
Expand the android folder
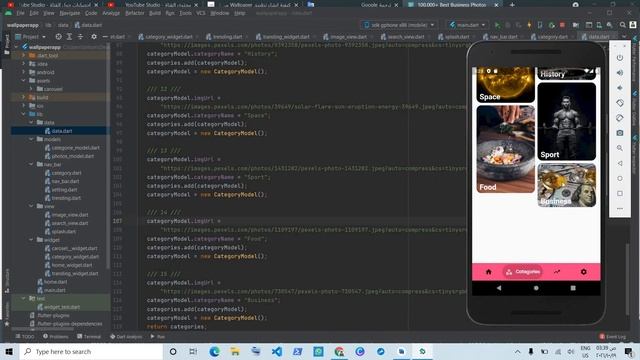click(x=23, y=72)
